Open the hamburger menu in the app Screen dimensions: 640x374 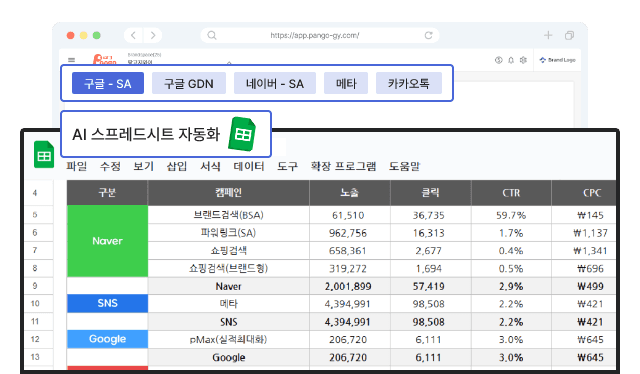click(71, 60)
